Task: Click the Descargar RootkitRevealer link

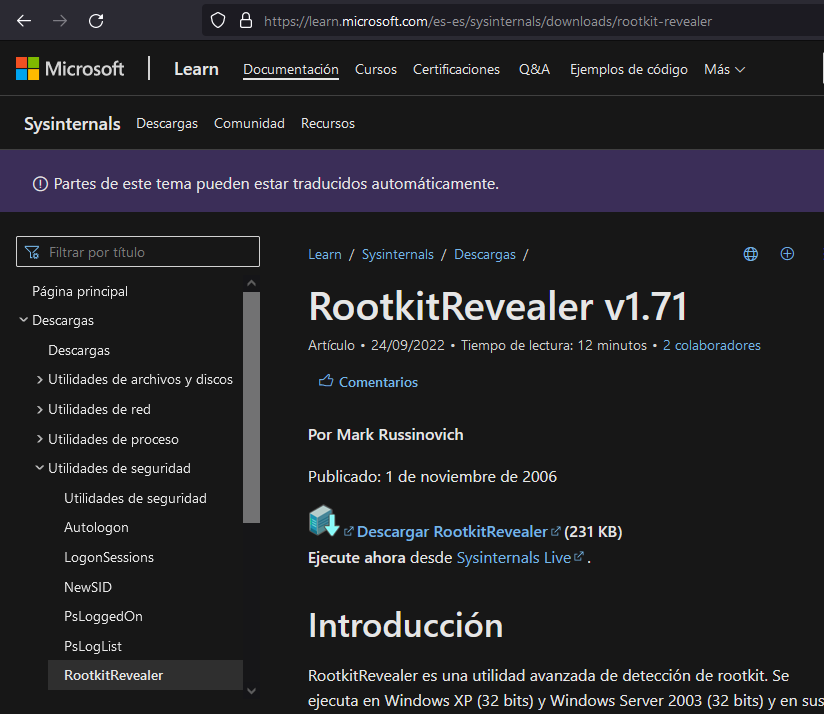Action: click(452, 532)
